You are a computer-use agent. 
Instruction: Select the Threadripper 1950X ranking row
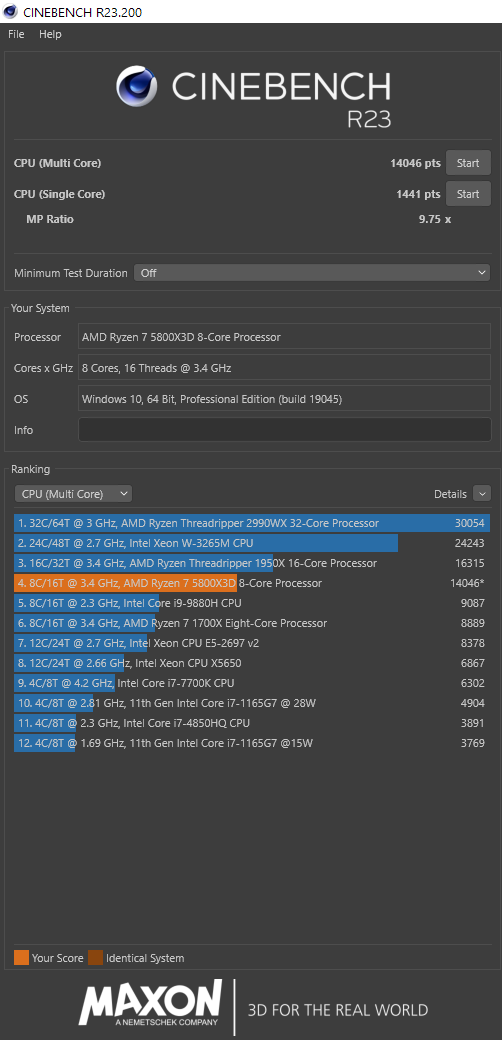(x=252, y=563)
